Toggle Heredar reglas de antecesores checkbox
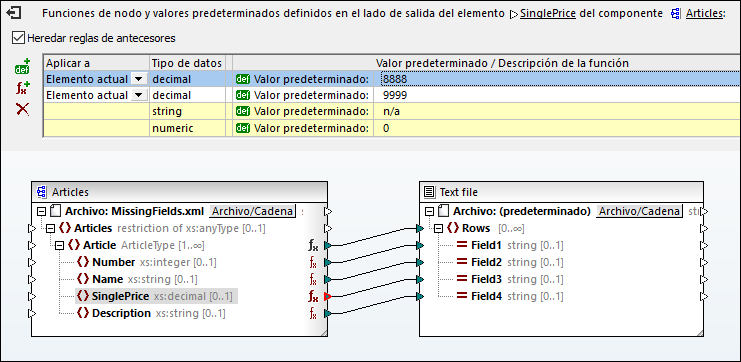Screen dimensions: 741x362 pos(18,38)
